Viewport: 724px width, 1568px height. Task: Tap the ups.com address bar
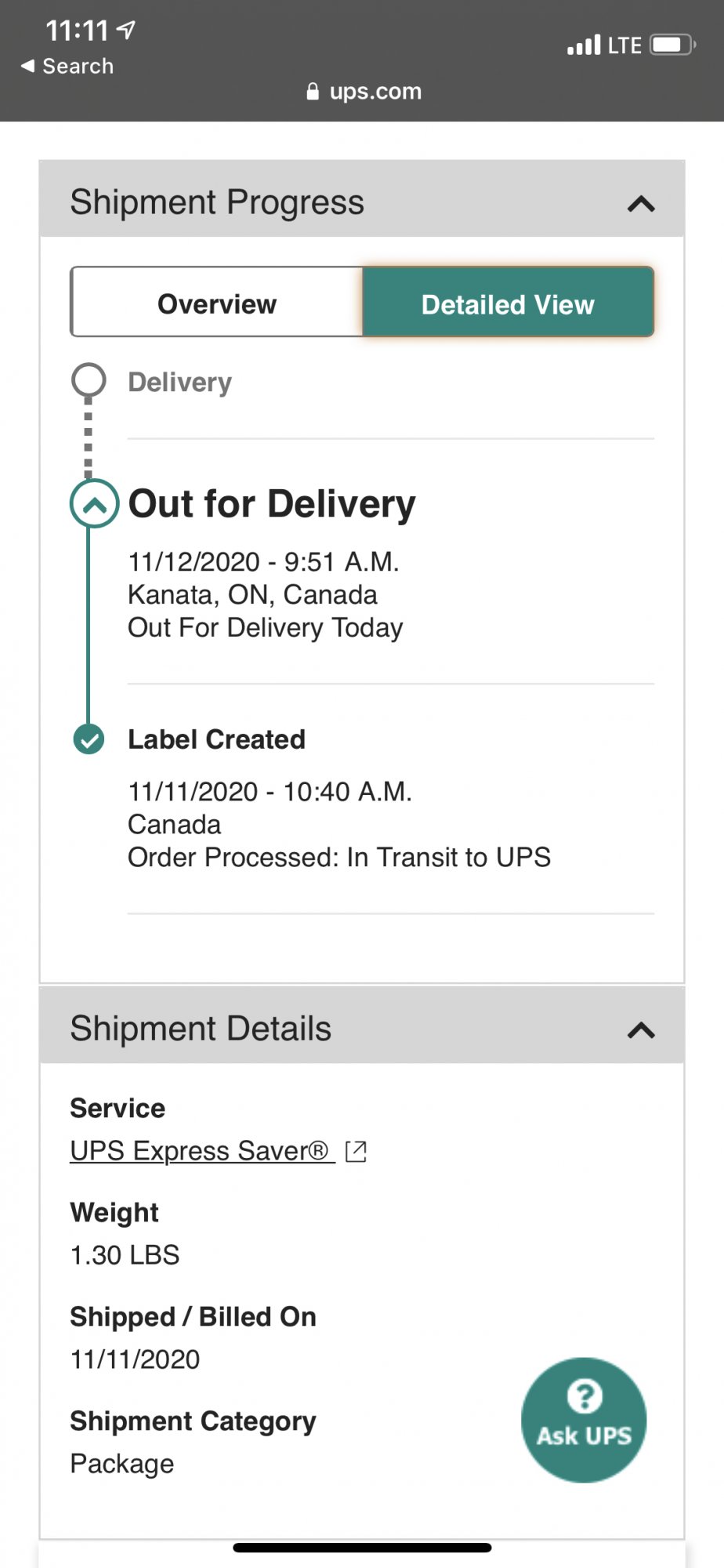(364, 92)
